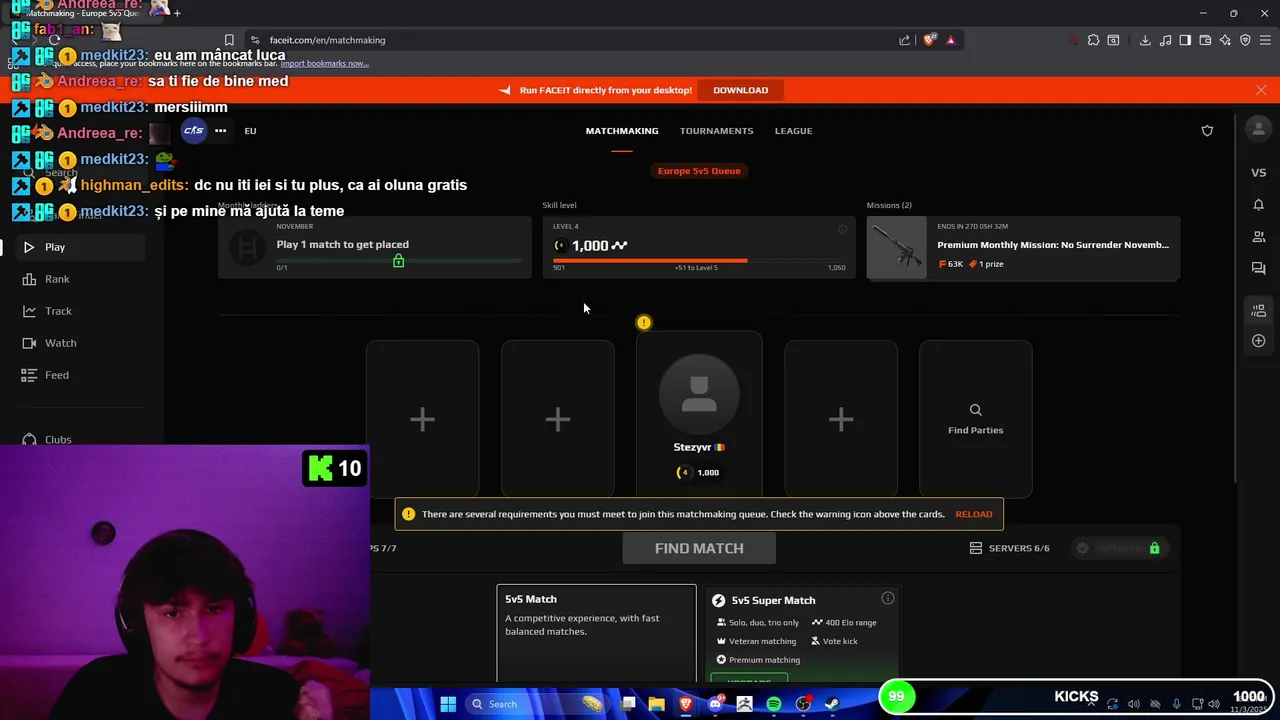
Task: Open Feed in the sidebar
Action: (x=57, y=375)
